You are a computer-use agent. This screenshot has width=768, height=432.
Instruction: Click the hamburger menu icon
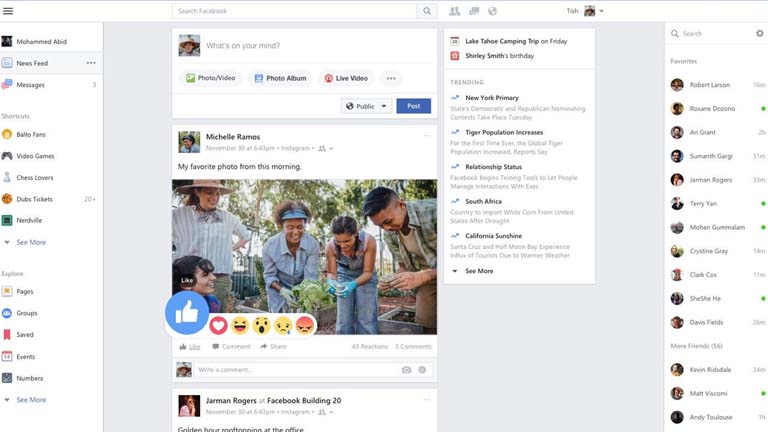8,11
